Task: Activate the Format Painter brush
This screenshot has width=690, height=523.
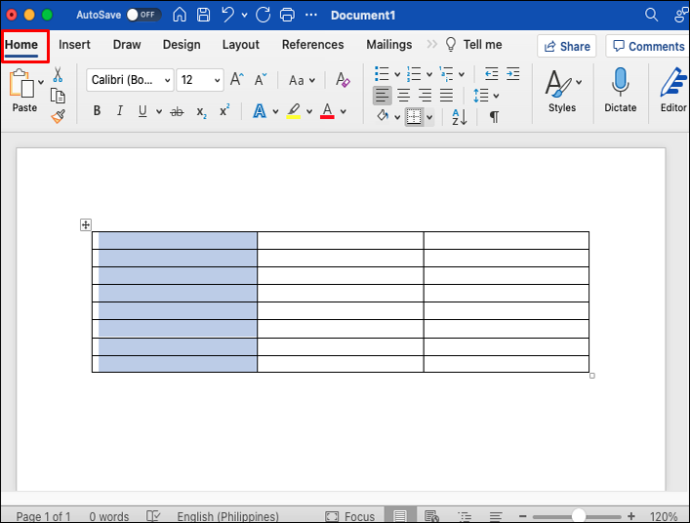Action: point(58,116)
